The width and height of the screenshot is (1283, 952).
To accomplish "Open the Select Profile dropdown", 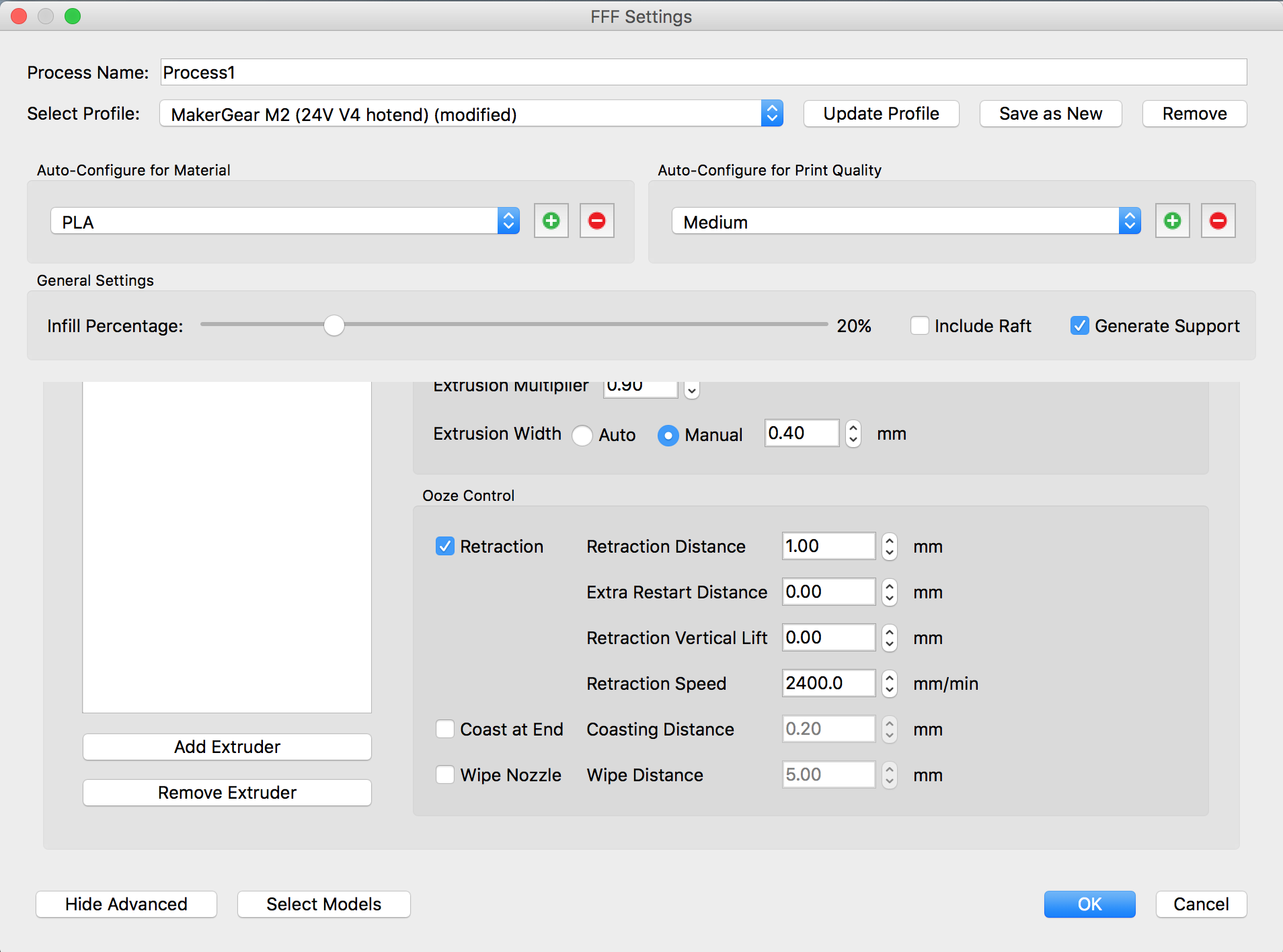I will click(x=471, y=114).
